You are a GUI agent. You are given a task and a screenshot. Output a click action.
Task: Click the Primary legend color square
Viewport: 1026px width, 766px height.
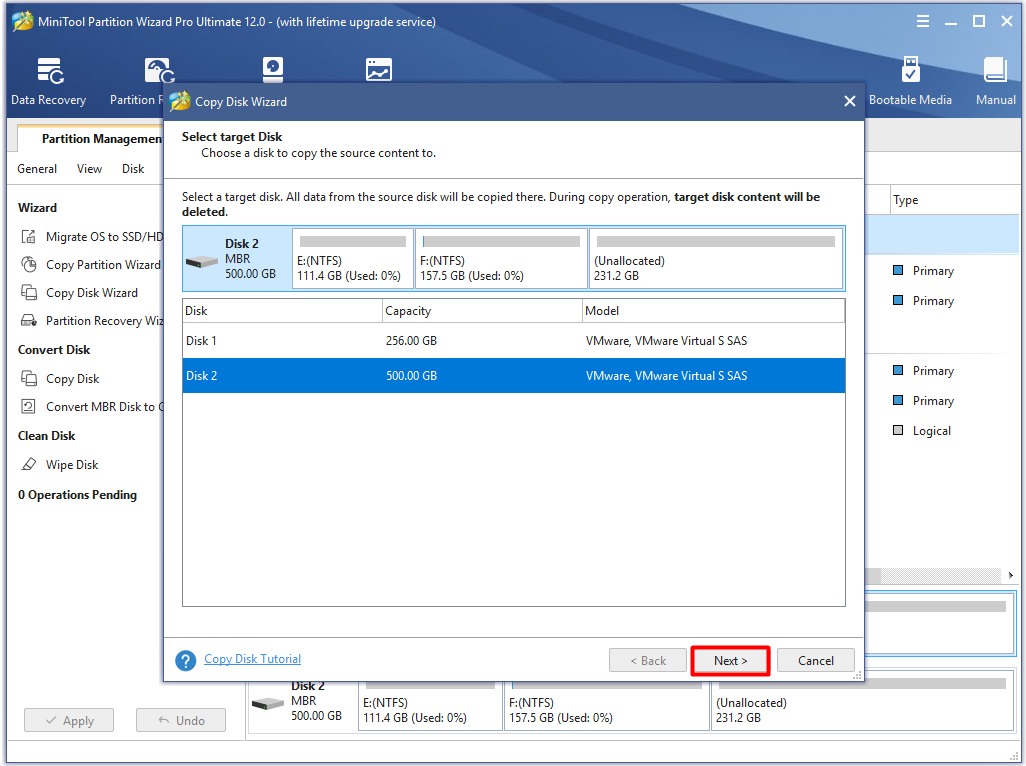pos(897,270)
